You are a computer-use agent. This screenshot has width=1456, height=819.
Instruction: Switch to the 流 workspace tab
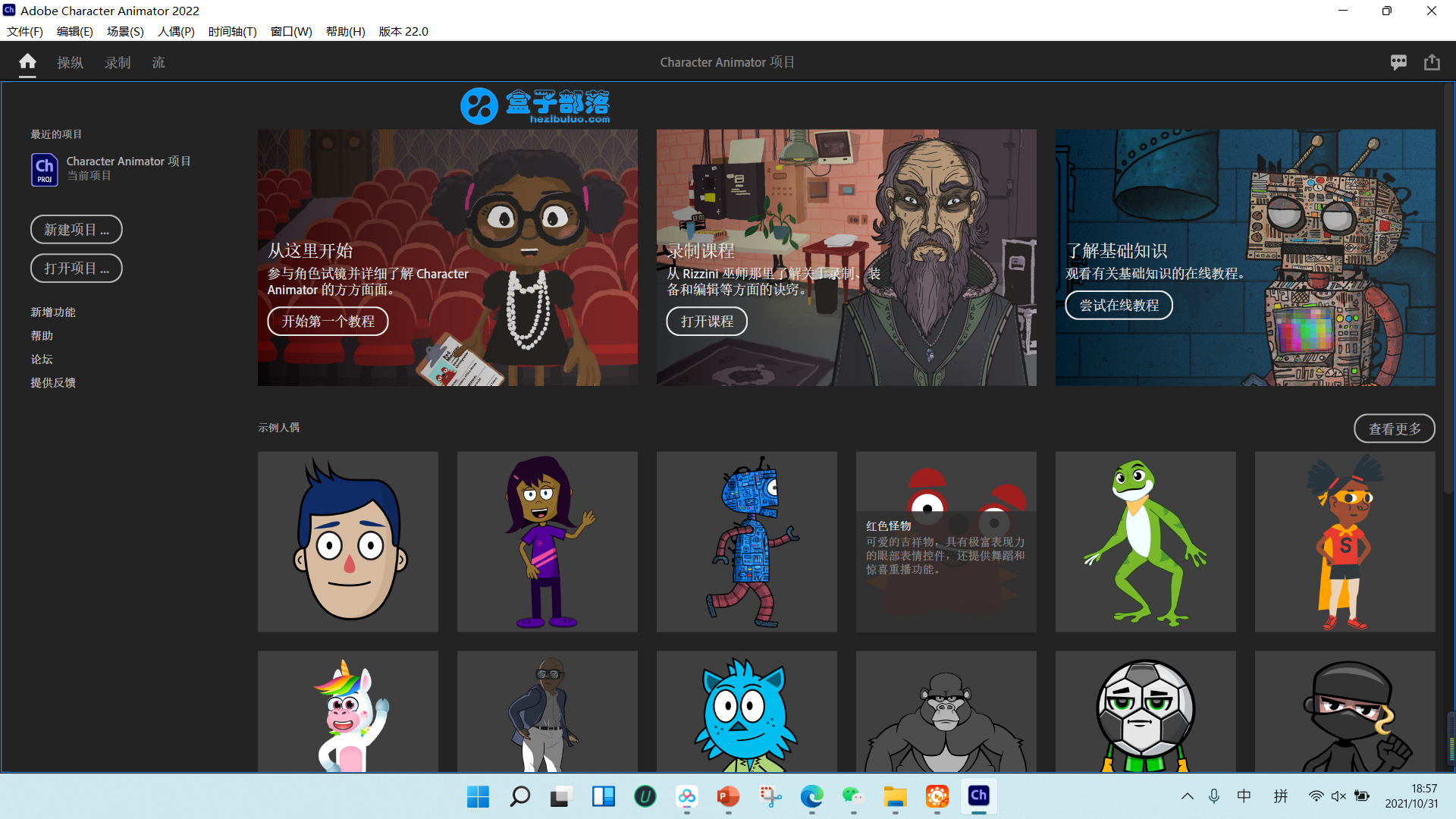pyautogui.click(x=158, y=62)
